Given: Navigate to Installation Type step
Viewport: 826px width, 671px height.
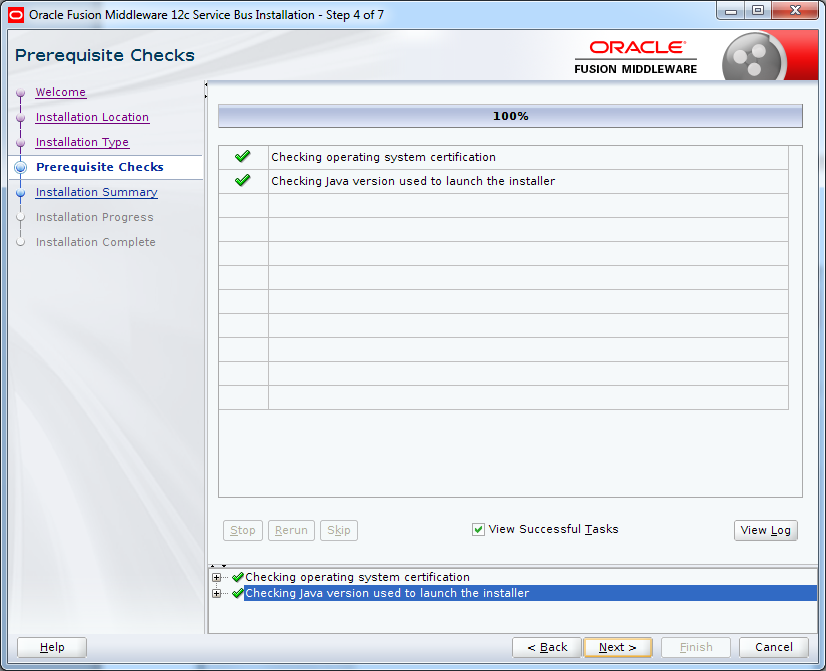Looking at the screenshot, I should 82,142.
